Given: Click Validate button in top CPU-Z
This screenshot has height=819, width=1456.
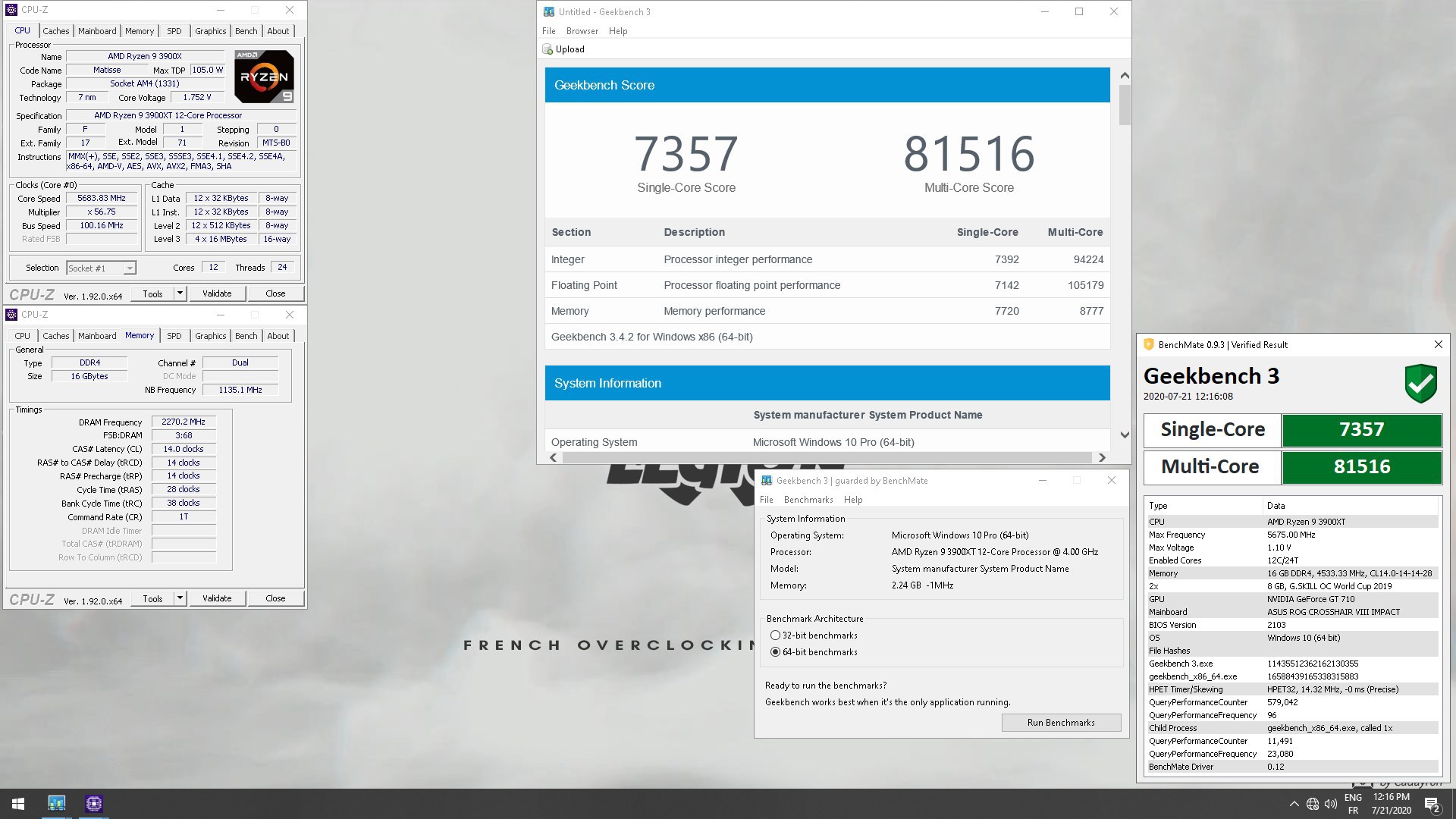Looking at the screenshot, I should pyautogui.click(x=217, y=293).
